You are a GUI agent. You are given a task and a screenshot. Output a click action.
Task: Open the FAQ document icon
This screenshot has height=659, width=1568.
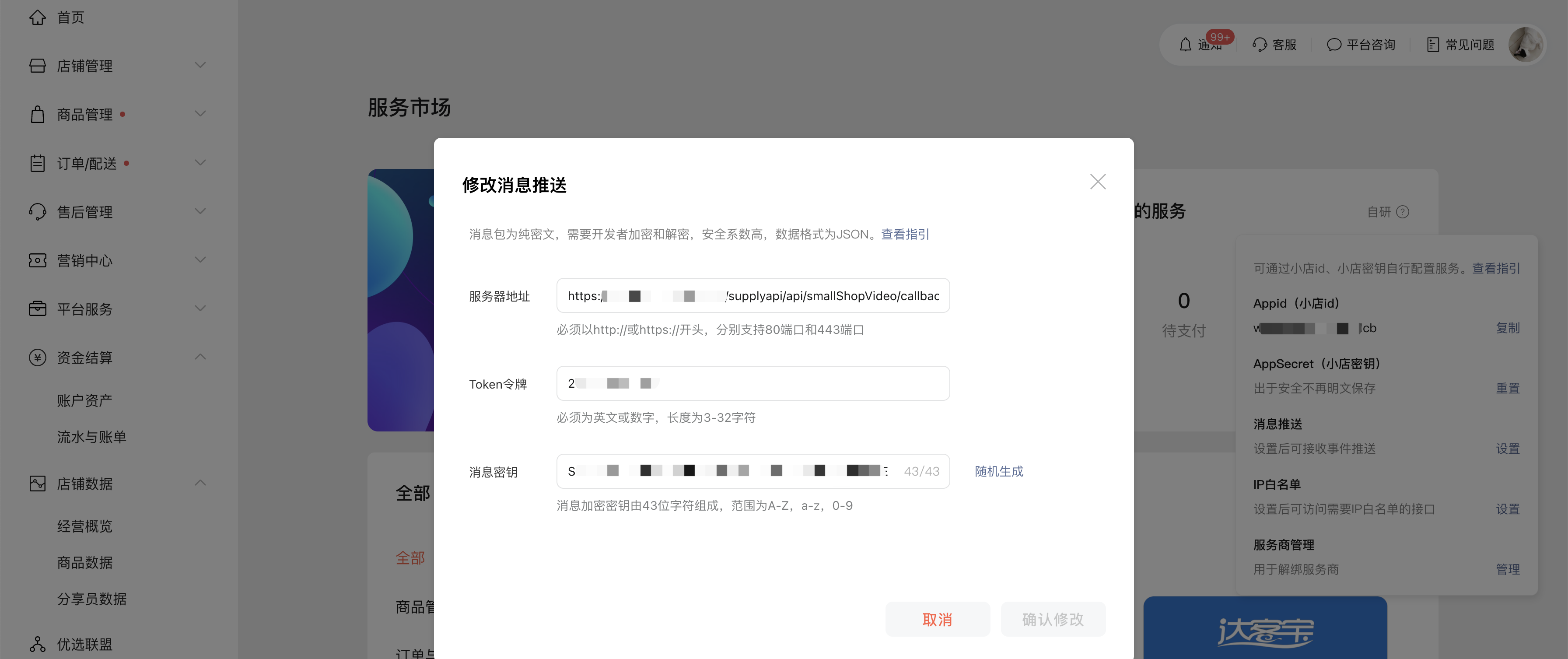click(x=1433, y=45)
